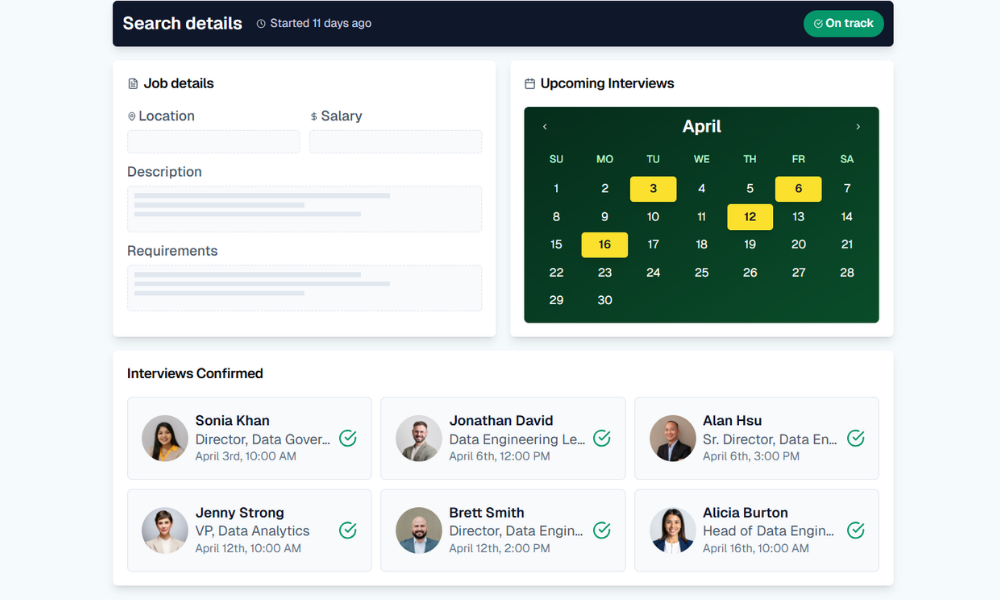Click the clock icon near Started 11 days ago

coord(262,24)
